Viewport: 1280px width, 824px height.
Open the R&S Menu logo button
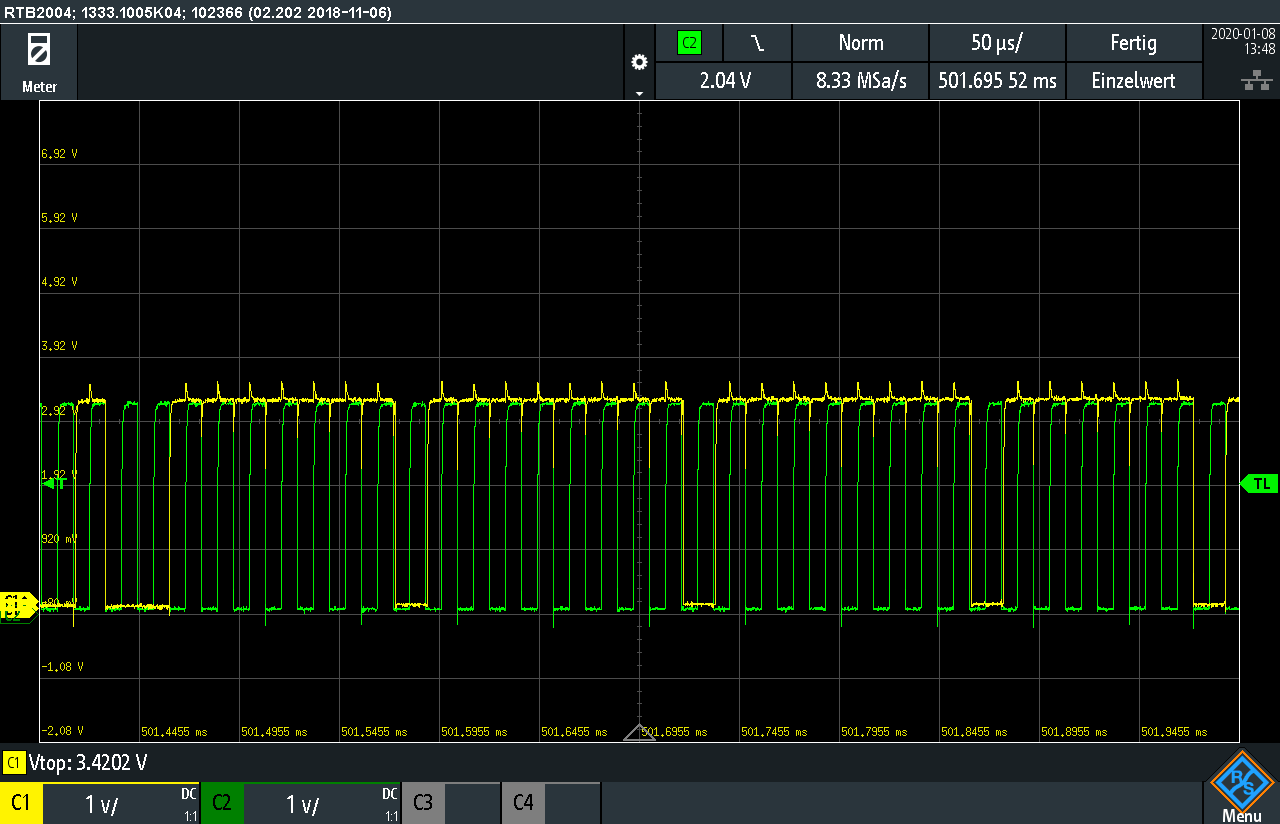tap(1241, 786)
